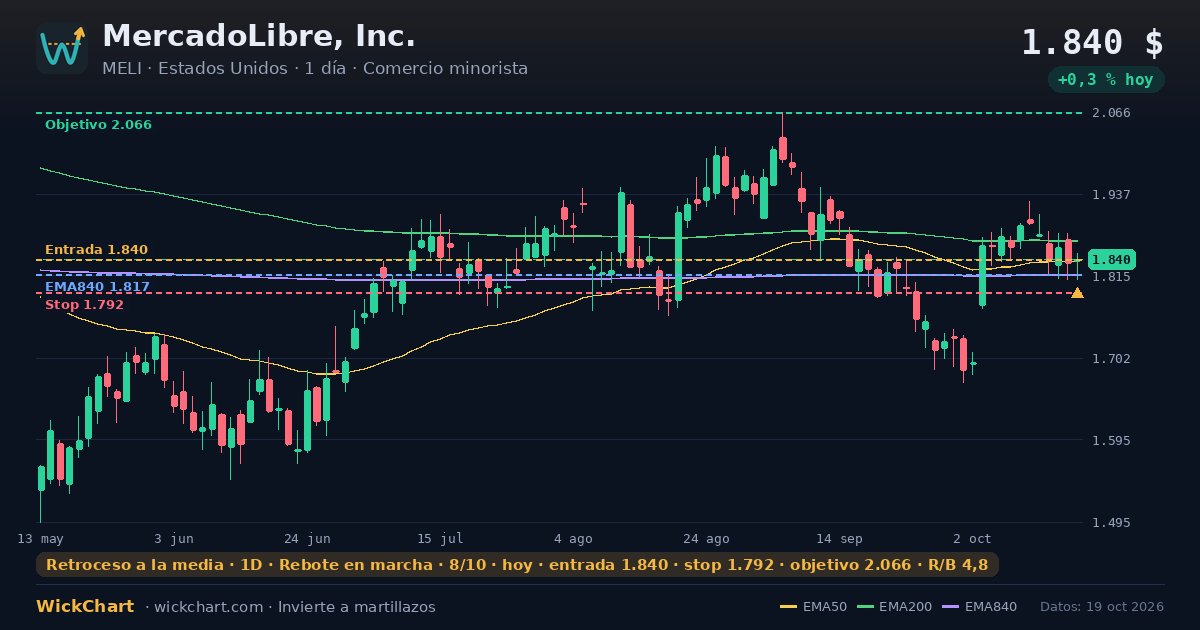Click the Entrada 1.840 entry label
Image resolution: width=1200 pixels, height=630 pixels.
tap(96, 250)
